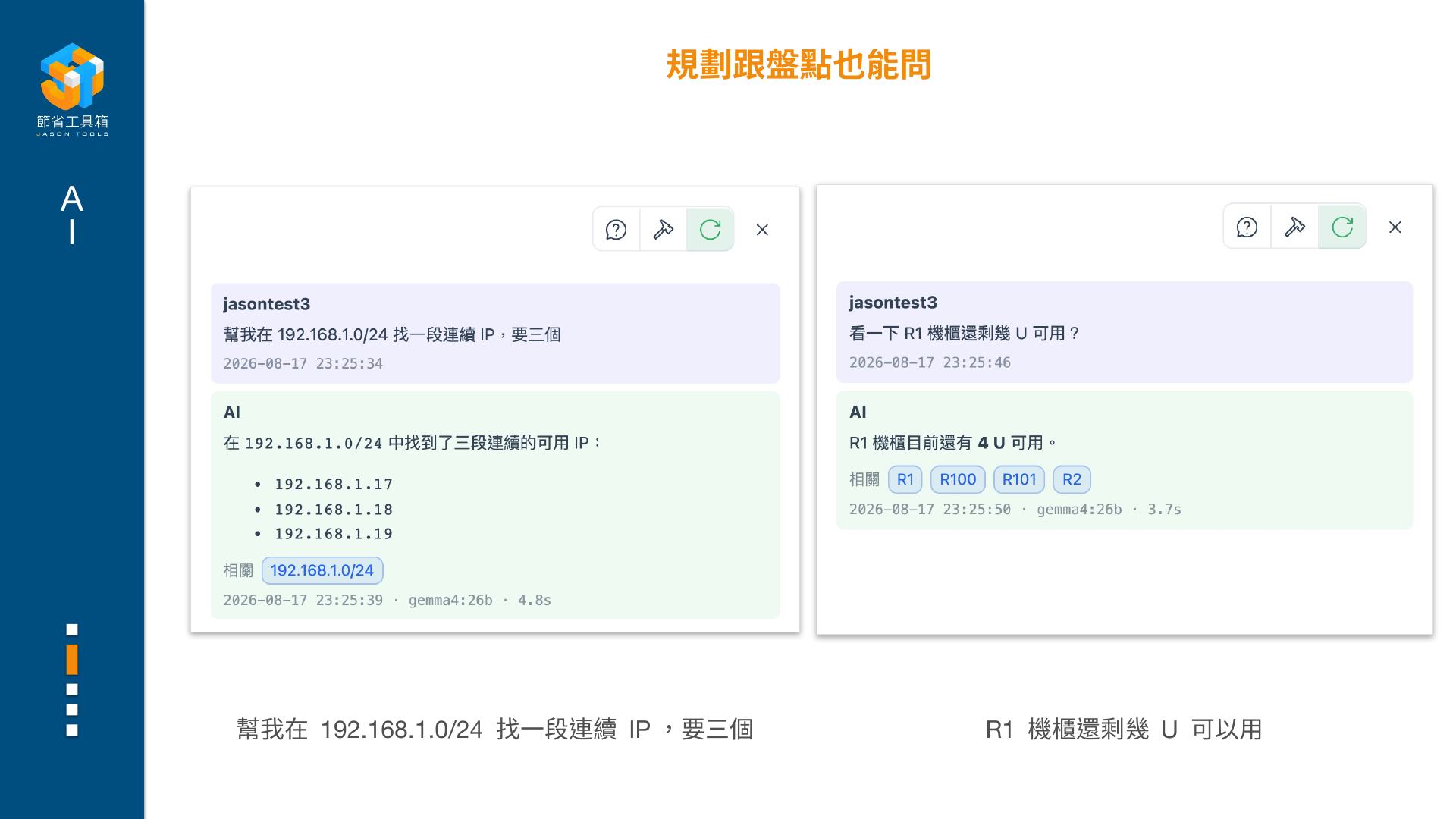Image resolution: width=1456 pixels, height=819 pixels.
Task: Click the slide title 規劃跟盤點也能問
Action: click(799, 64)
